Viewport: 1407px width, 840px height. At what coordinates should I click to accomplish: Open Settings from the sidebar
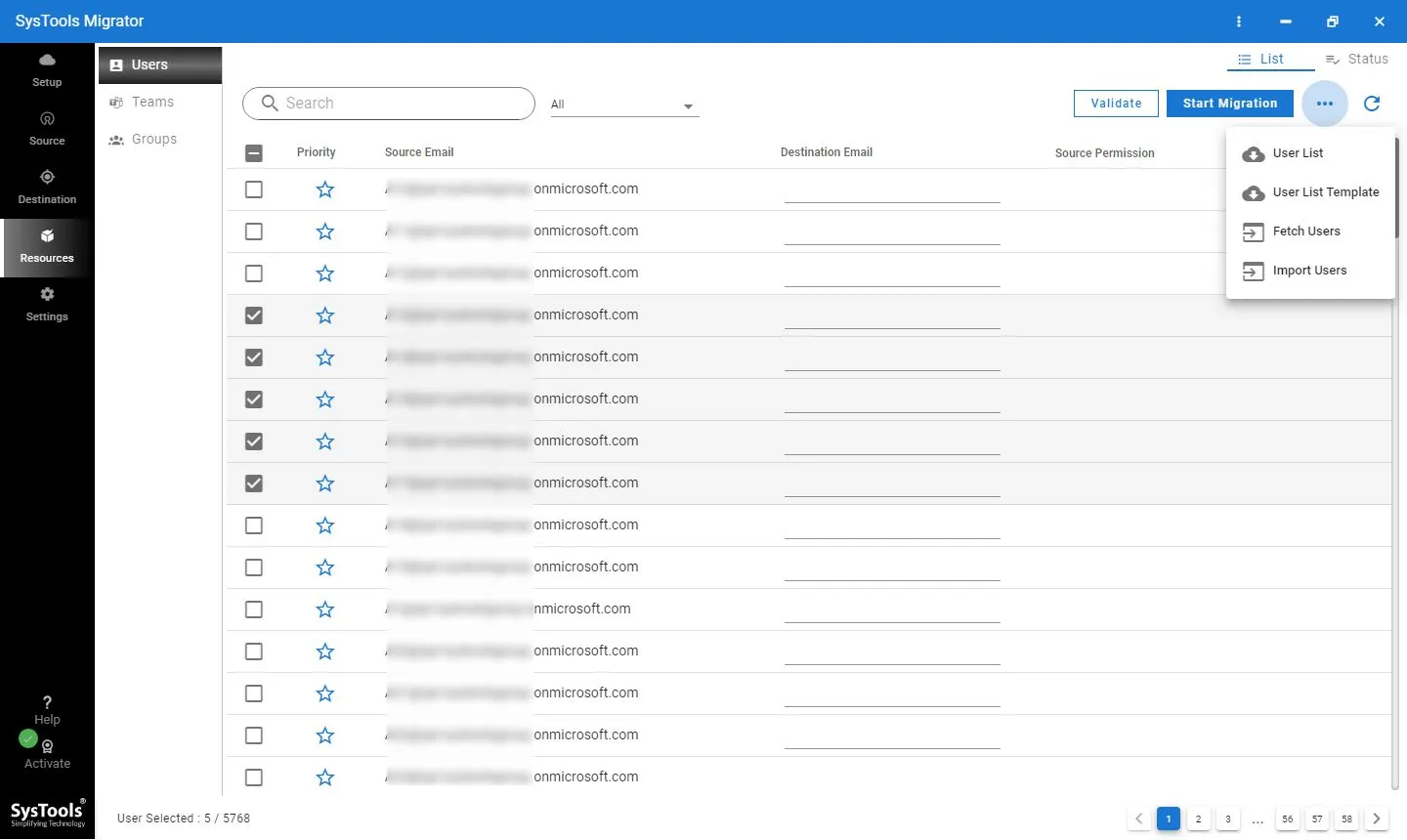(x=47, y=305)
